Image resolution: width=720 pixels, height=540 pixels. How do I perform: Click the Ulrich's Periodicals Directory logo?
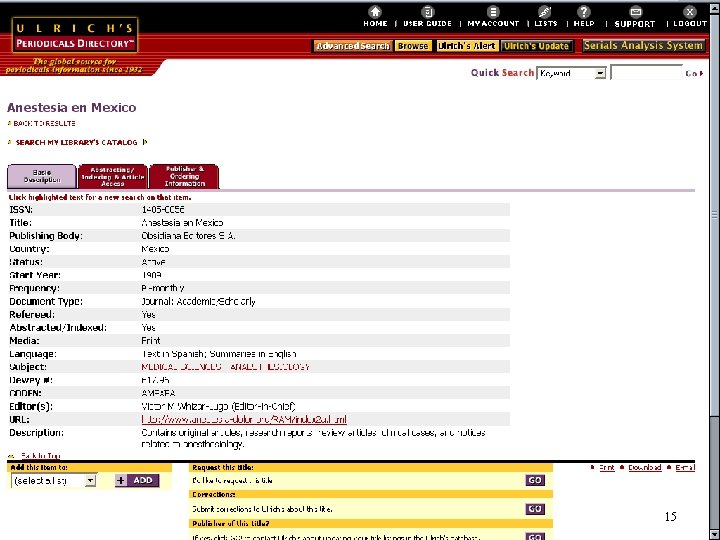74,35
